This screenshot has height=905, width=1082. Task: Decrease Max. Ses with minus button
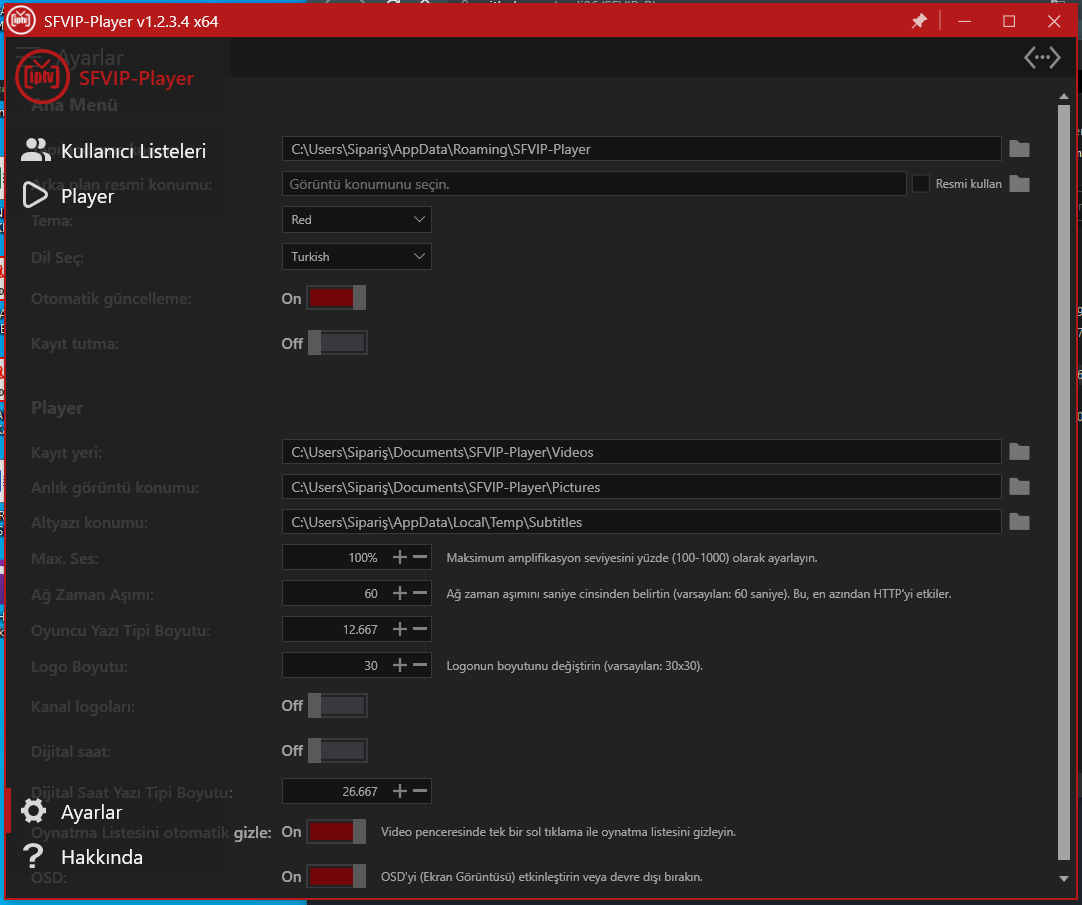click(420, 557)
